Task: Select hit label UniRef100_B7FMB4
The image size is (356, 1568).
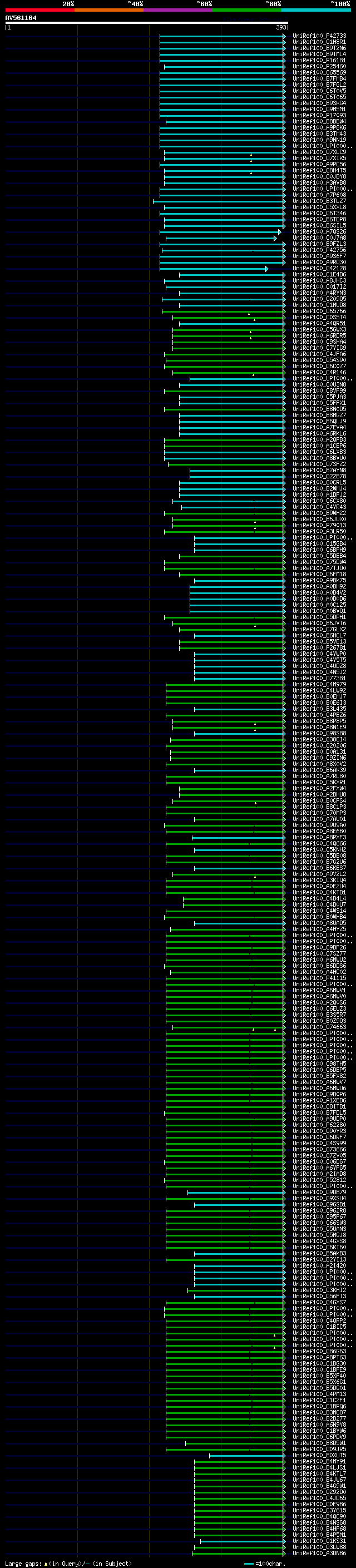Action: (x=319, y=78)
